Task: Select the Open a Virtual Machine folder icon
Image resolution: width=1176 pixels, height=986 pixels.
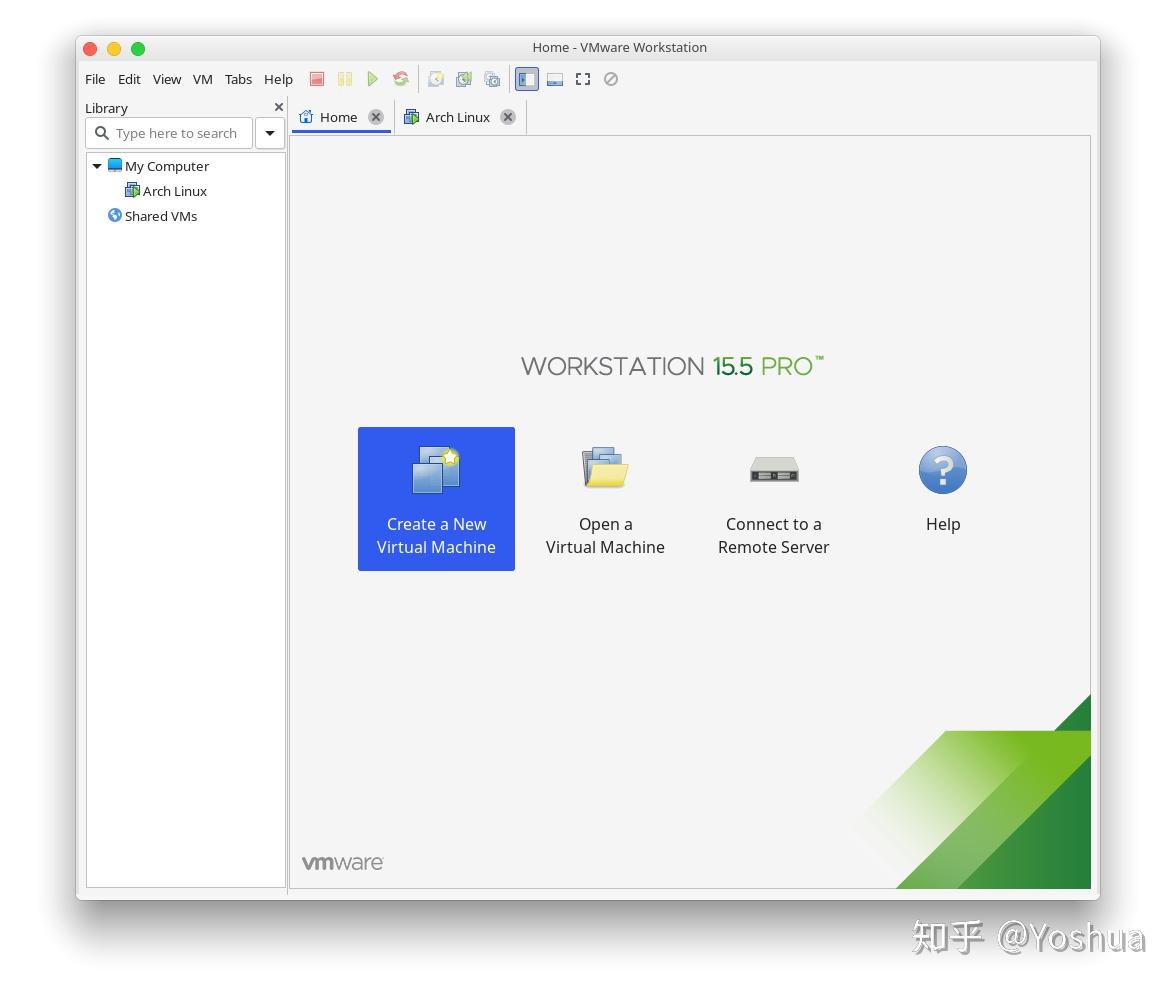Action: coord(604,468)
